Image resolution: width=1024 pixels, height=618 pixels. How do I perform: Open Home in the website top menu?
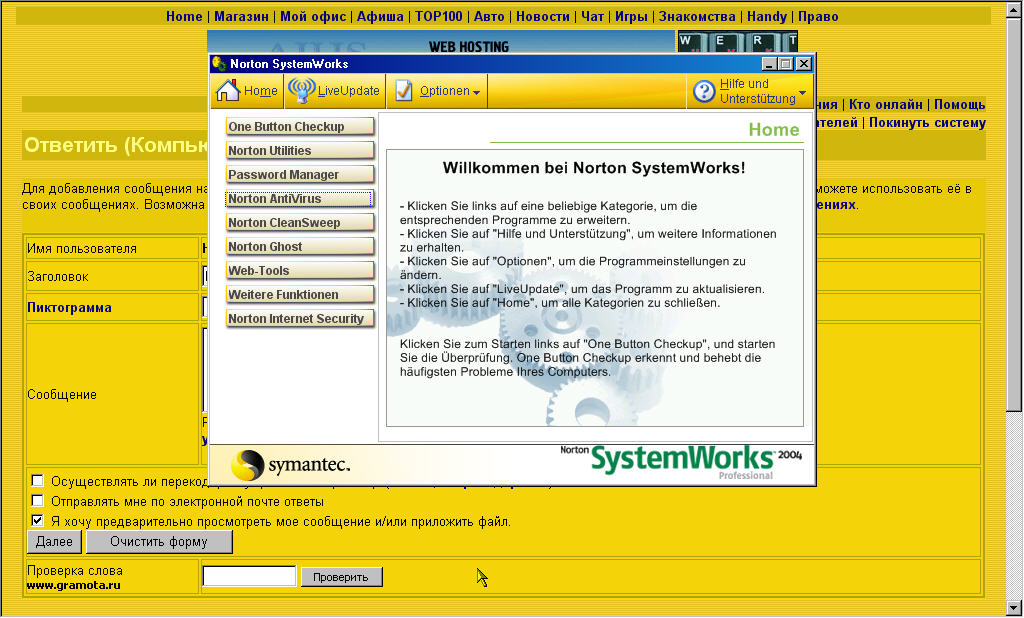point(184,16)
